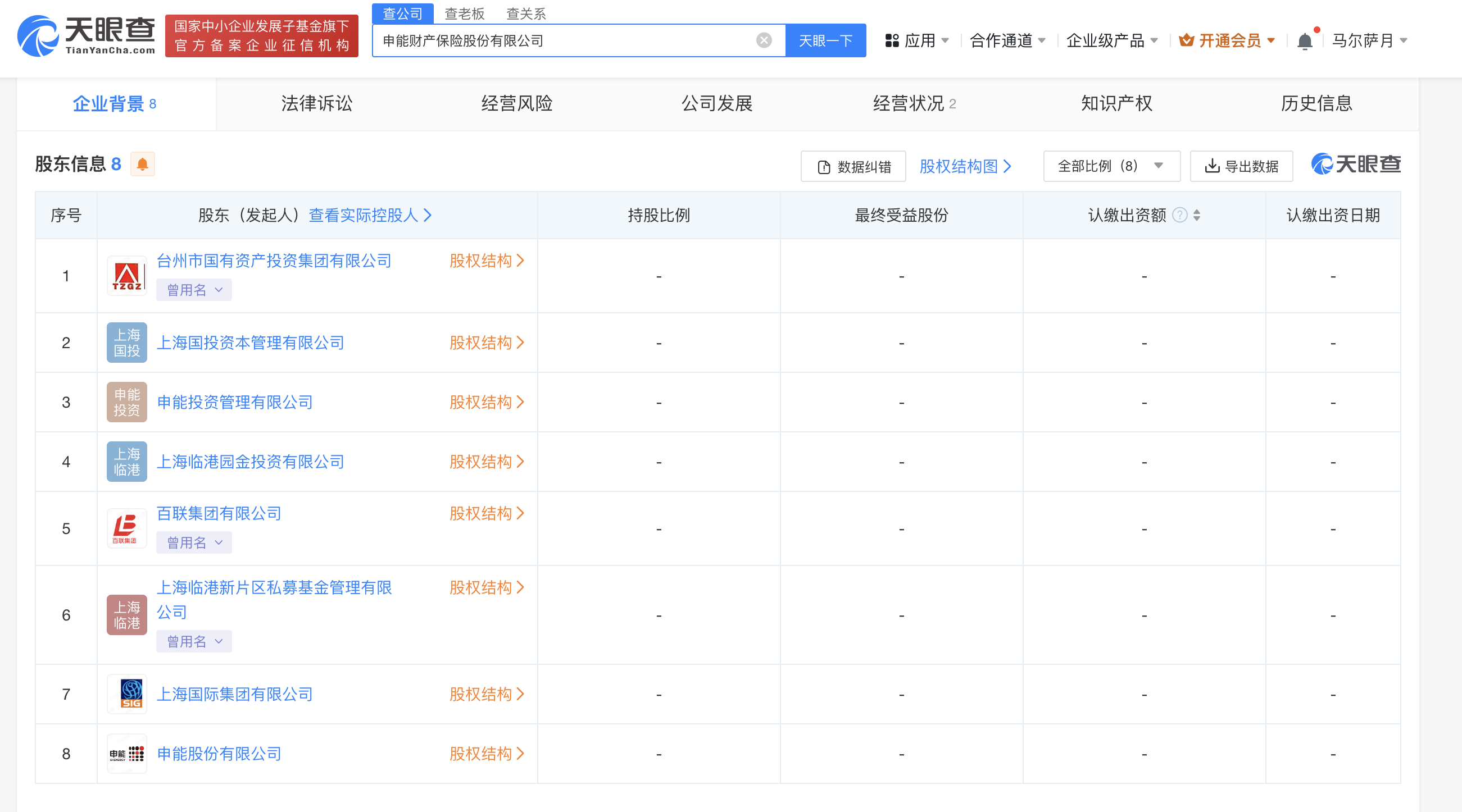Click the 导出数据 button

tap(1241, 166)
